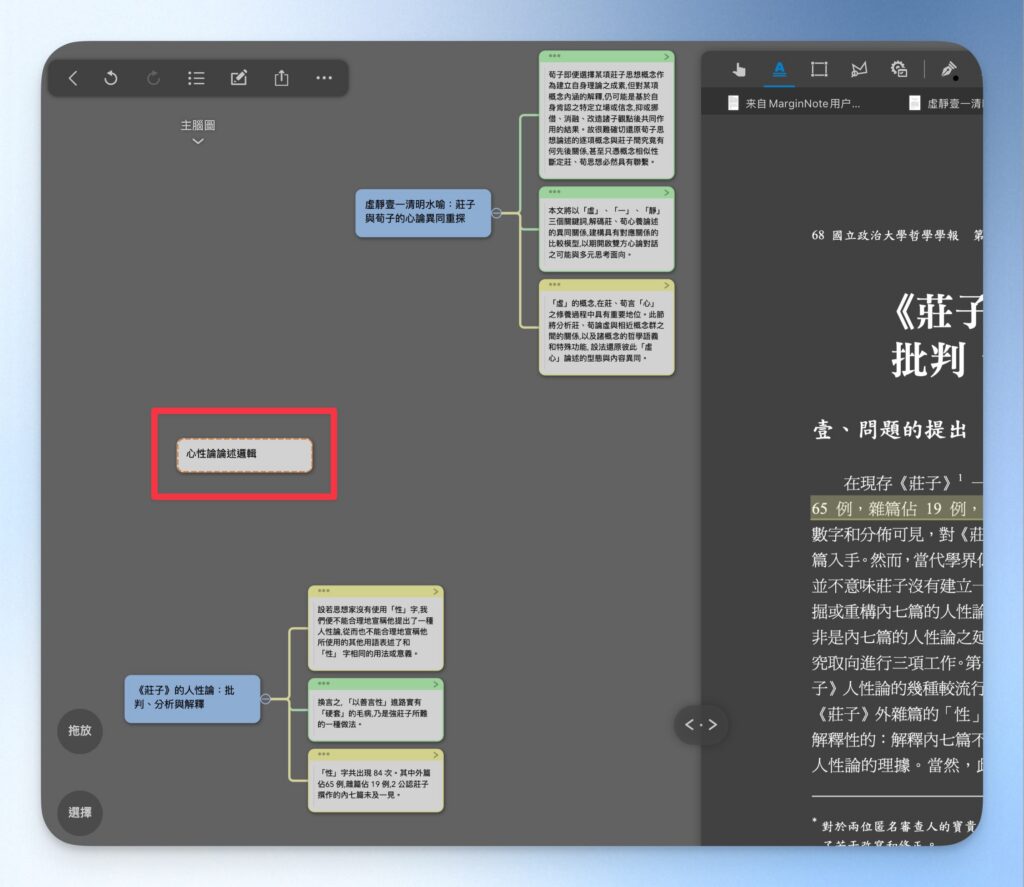Select the pen drawing tool
The height and width of the screenshot is (887, 1024).
pyautogui.click(x=949, y=69)
